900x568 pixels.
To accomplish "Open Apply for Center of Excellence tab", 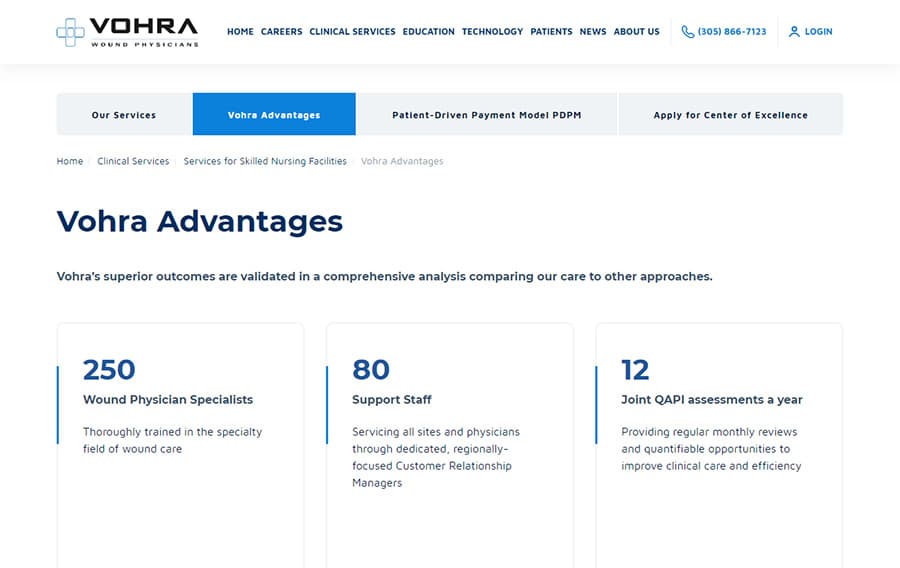I will tap(730, 115).
